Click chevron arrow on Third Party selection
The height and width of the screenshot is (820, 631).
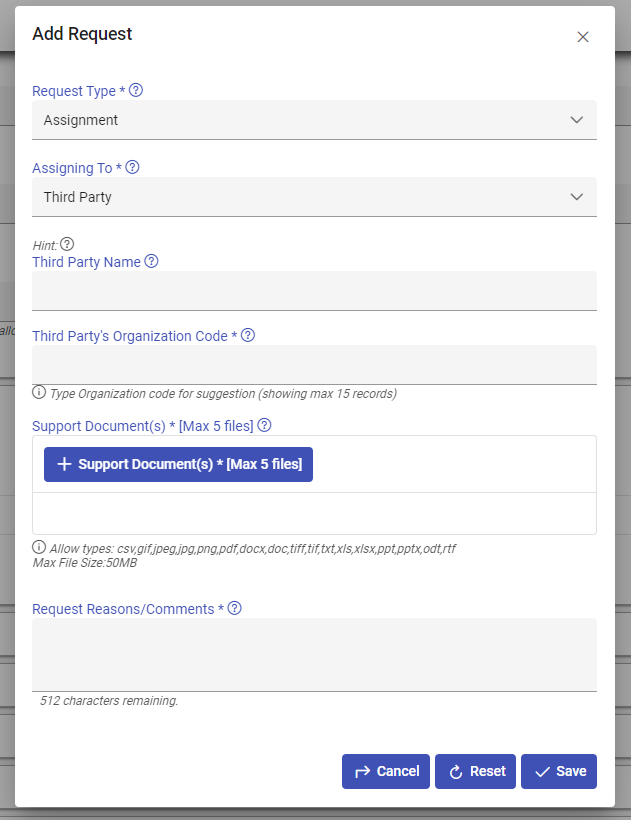577,197
